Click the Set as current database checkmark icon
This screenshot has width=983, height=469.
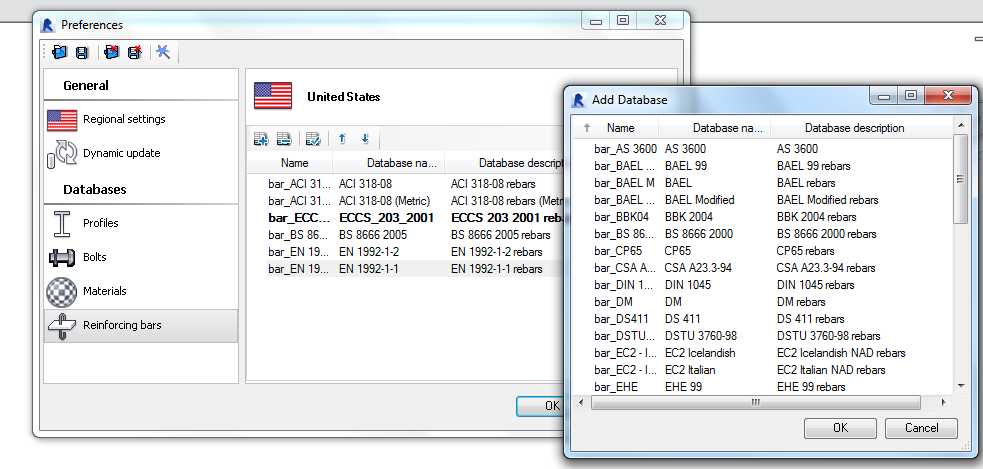pyautogui.click(x=313, y=139)
